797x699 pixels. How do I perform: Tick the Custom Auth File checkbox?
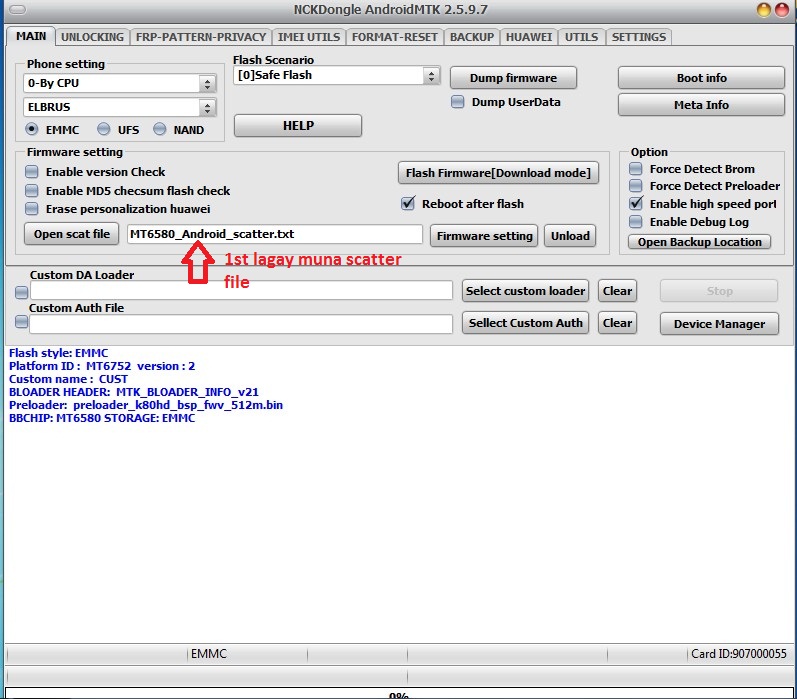(x=21, y=322)
